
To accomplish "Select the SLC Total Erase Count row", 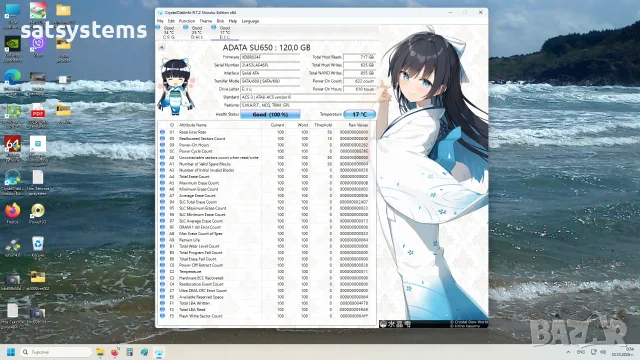I will (x=264, y=202).
